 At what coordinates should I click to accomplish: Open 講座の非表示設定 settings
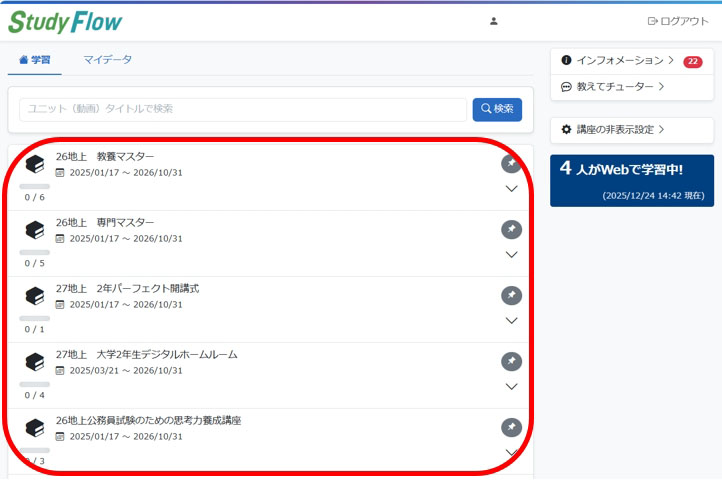coord(612,129)
